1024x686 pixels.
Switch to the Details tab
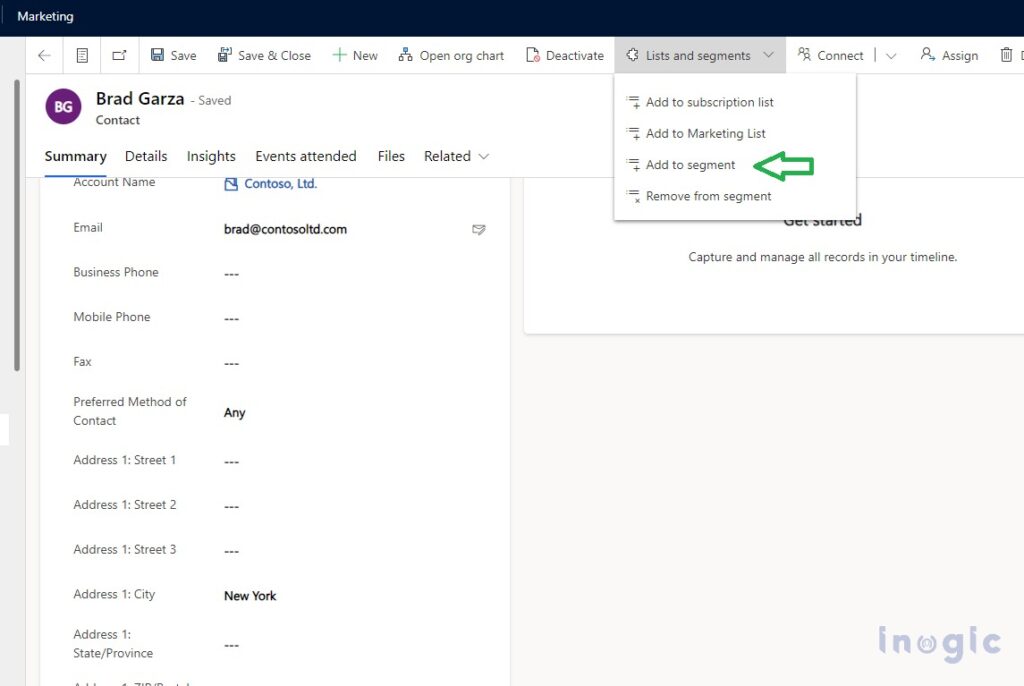click(x=146, y=156)
